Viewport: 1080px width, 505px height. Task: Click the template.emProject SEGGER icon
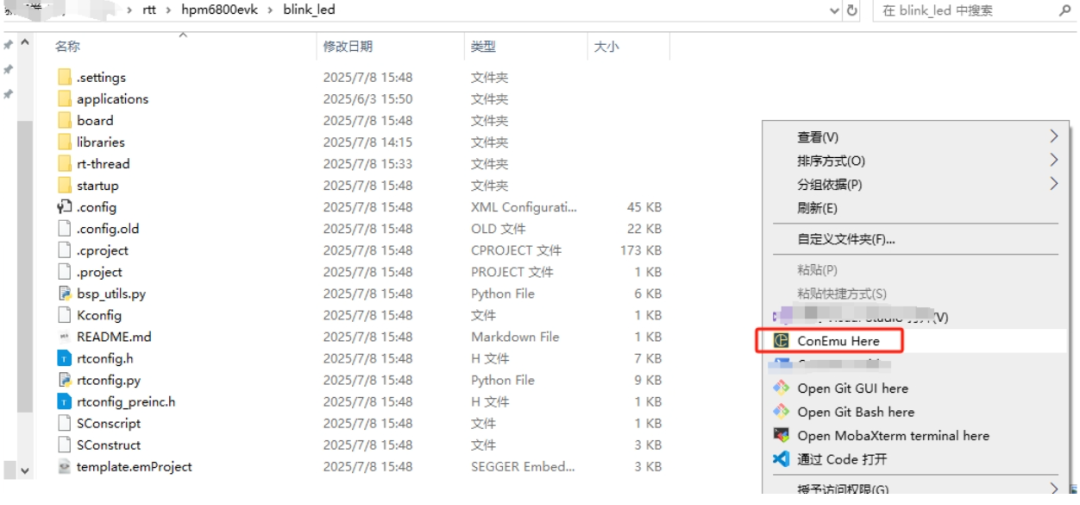[64, 466]
